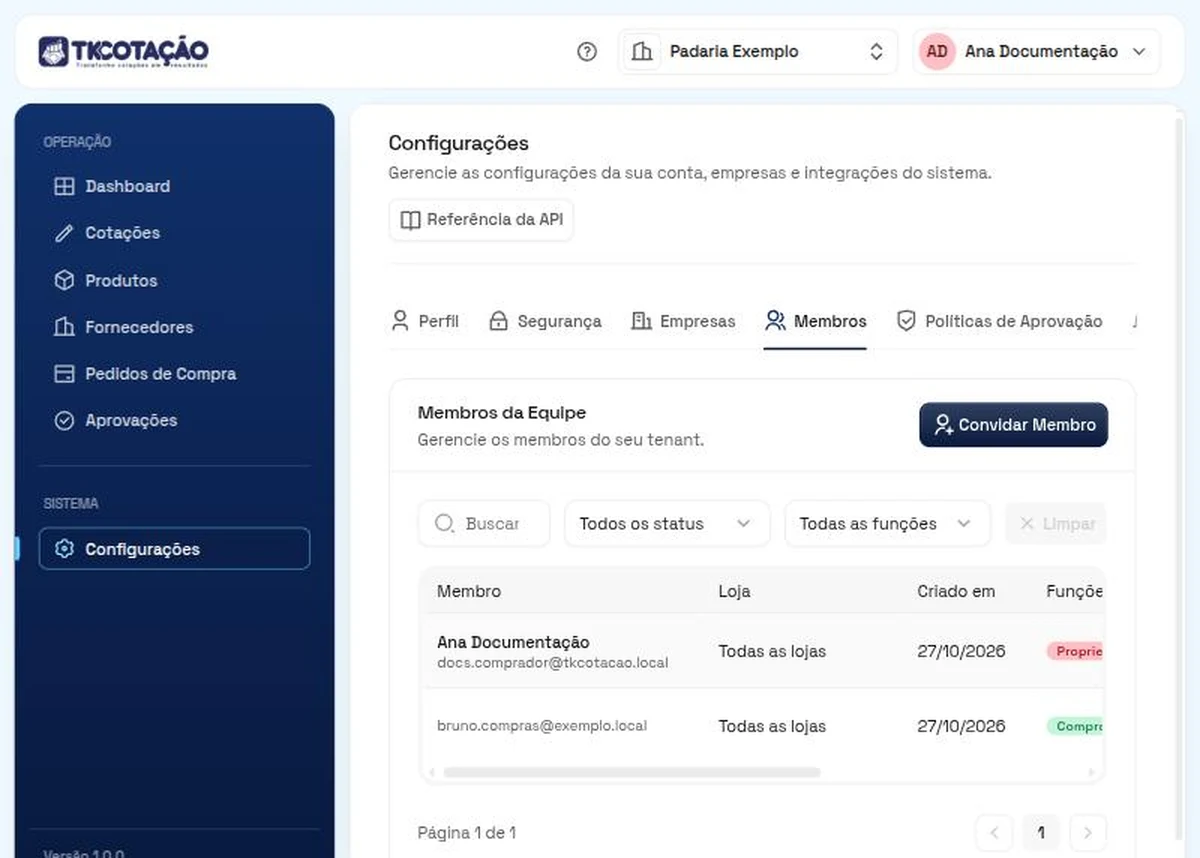Viewport: 1200px width, 858px height.
Task: Select the Membros tab
Action: (815, 321)
